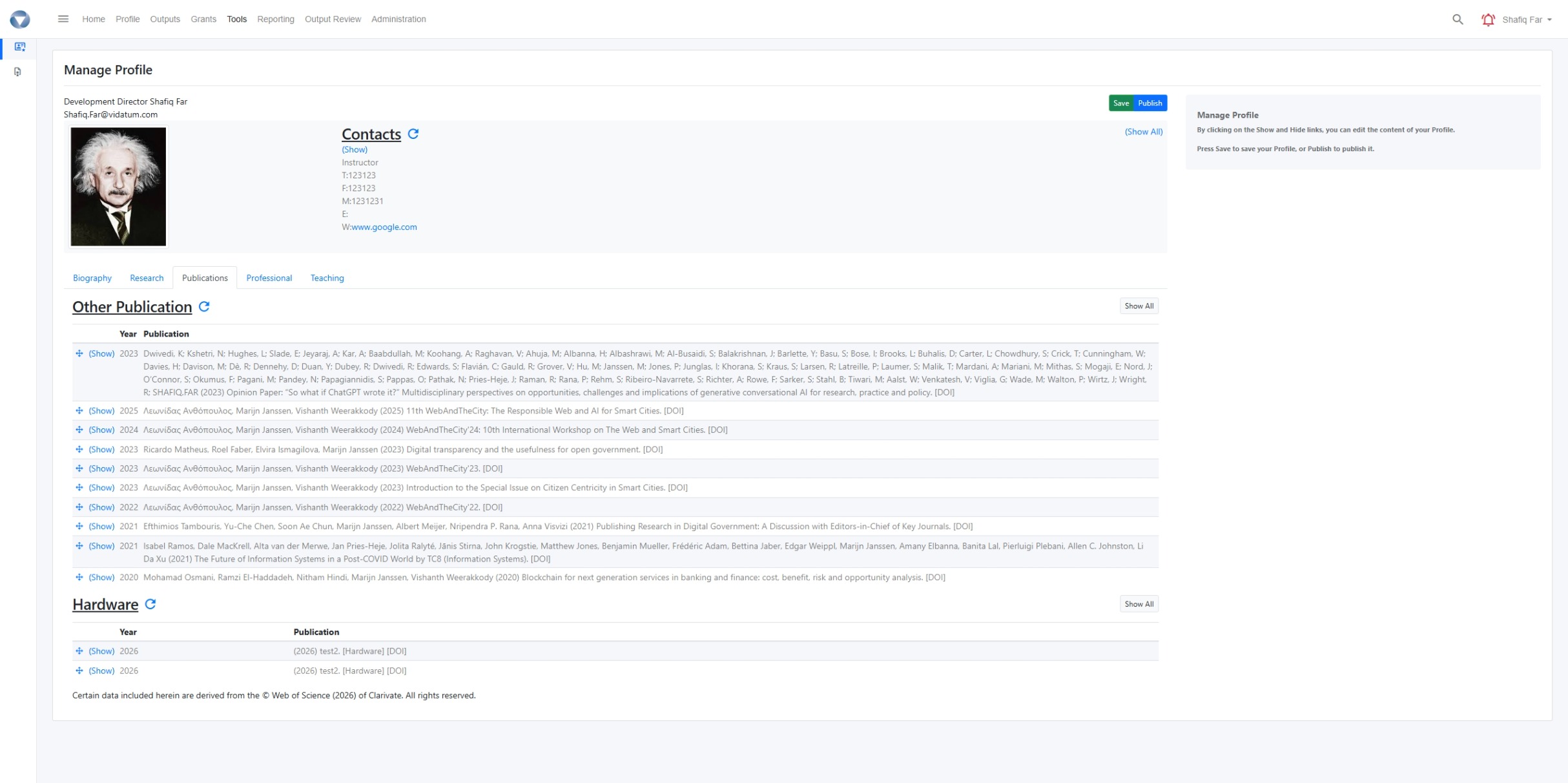Click Show All for Hardware section
The image size is (1568, 783).
point(1139,604)
